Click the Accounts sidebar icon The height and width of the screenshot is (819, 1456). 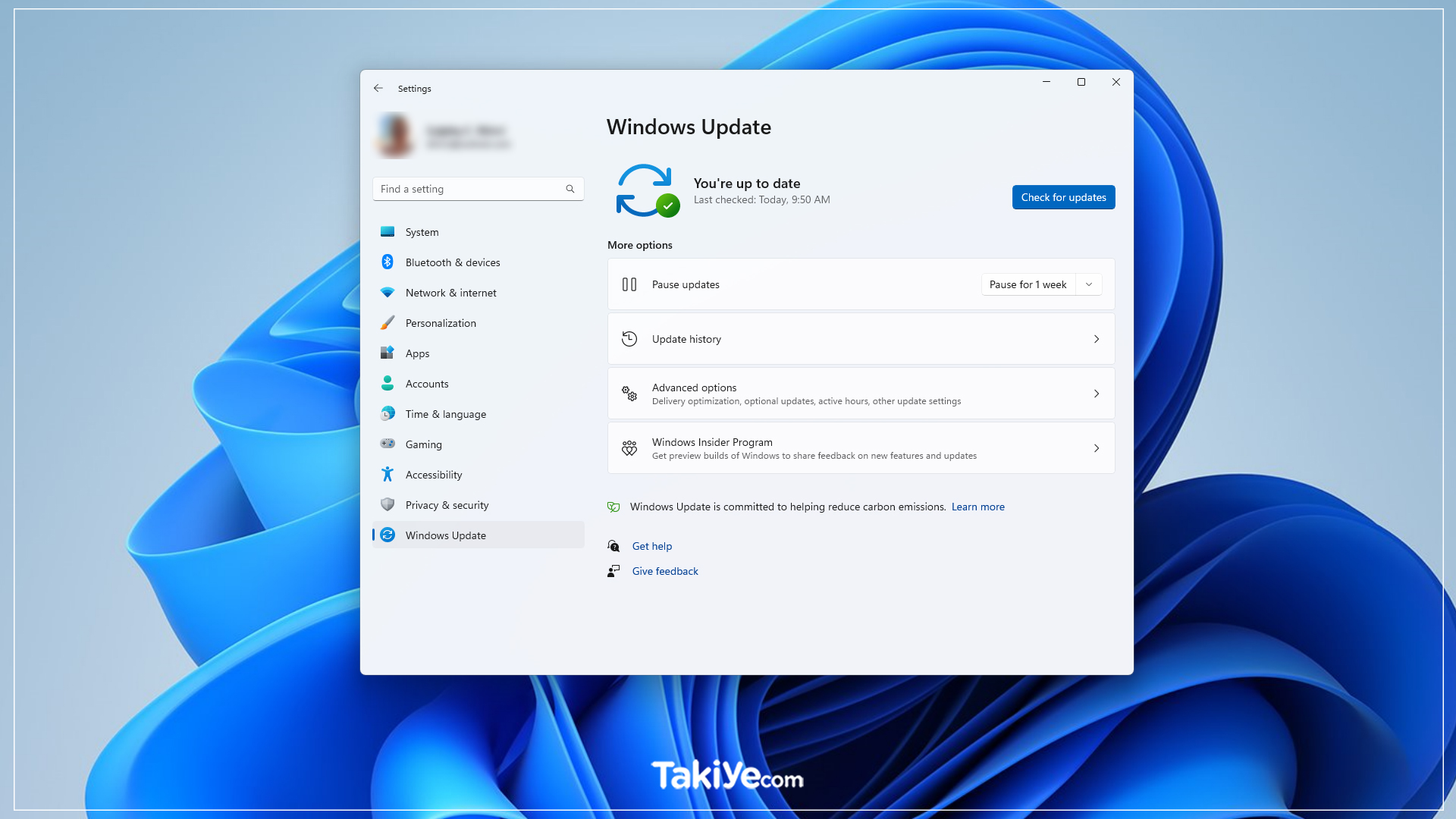pos(387,383)
